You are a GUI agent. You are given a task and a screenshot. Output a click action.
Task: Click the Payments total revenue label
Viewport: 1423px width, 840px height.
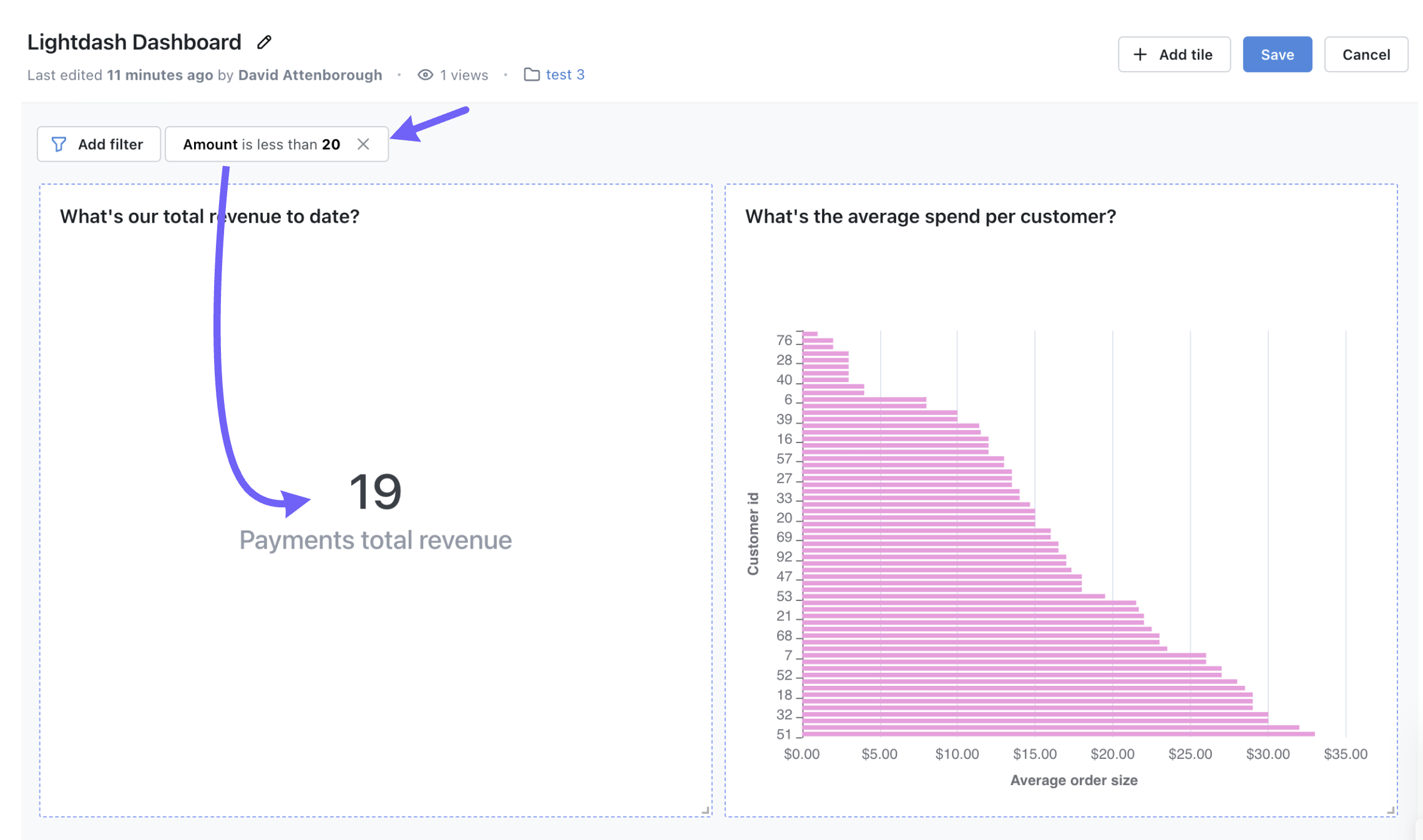pos(375,540)
